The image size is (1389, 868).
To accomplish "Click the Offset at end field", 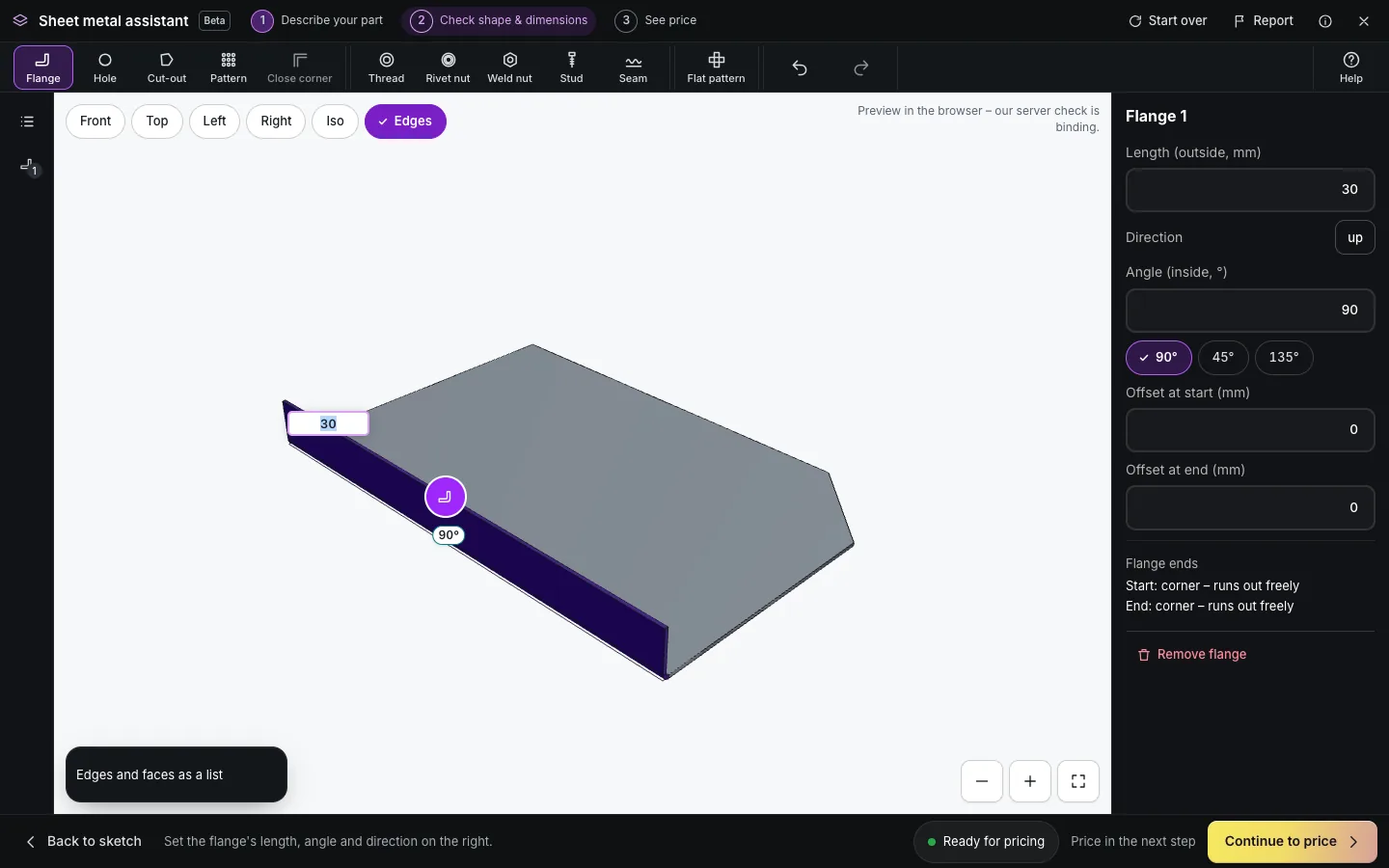I will (x=1250, y=507).
